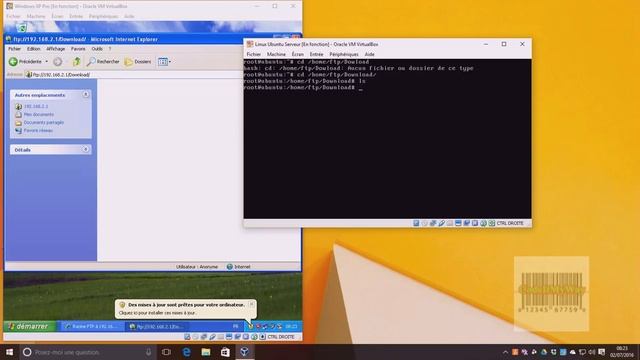Click the CTRL DROITE host key indicator of Ubuntu VM
This screenshot has width=640, height=360.
point(510,223)
